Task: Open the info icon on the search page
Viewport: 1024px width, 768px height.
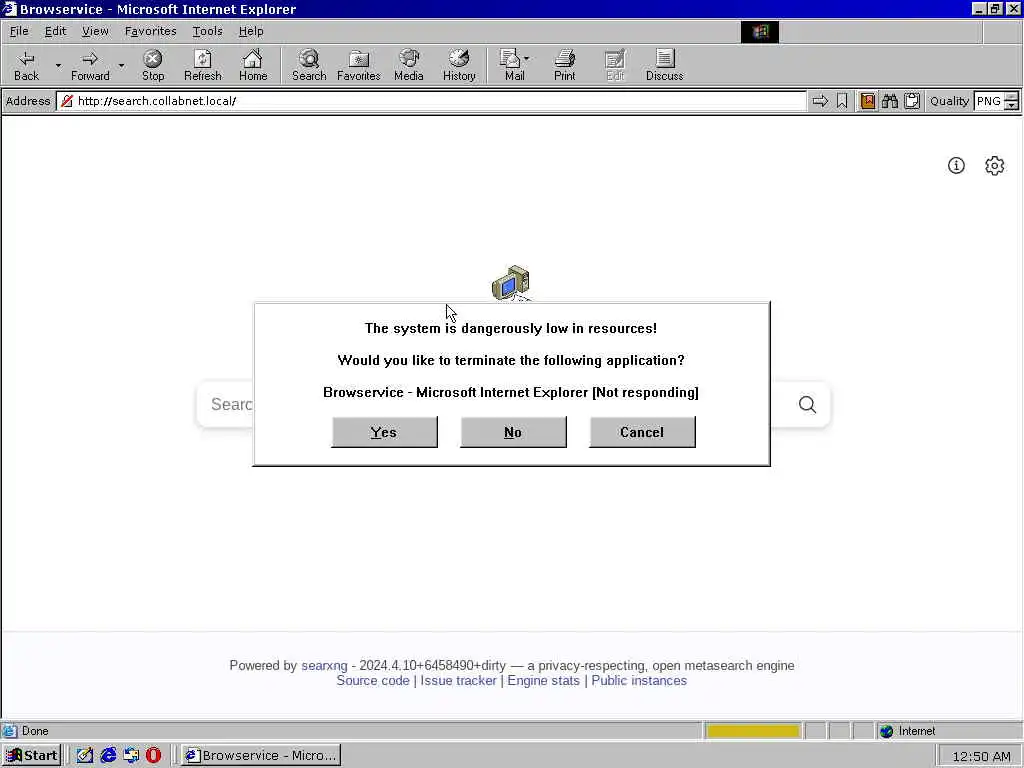Action: point(956,165)
